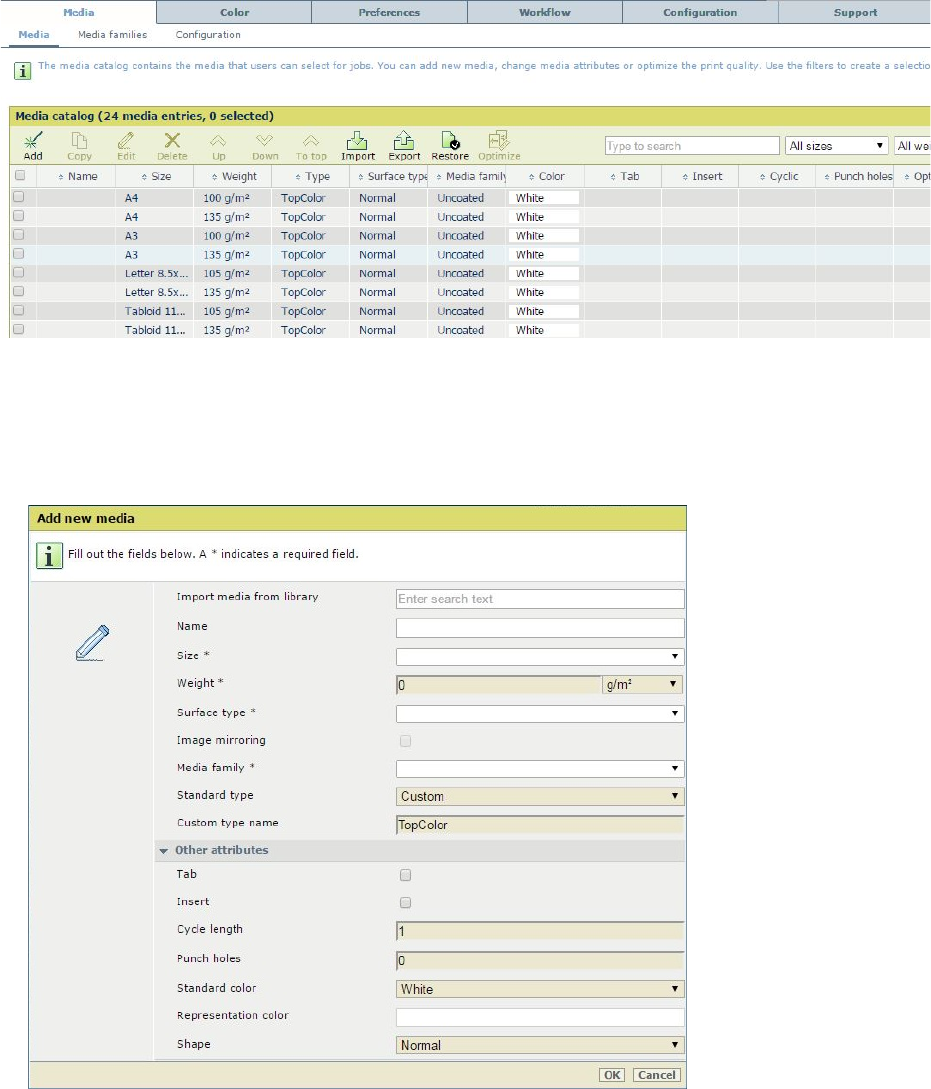Select the A3 100 g/m² row checkbox

click(19, 235)
